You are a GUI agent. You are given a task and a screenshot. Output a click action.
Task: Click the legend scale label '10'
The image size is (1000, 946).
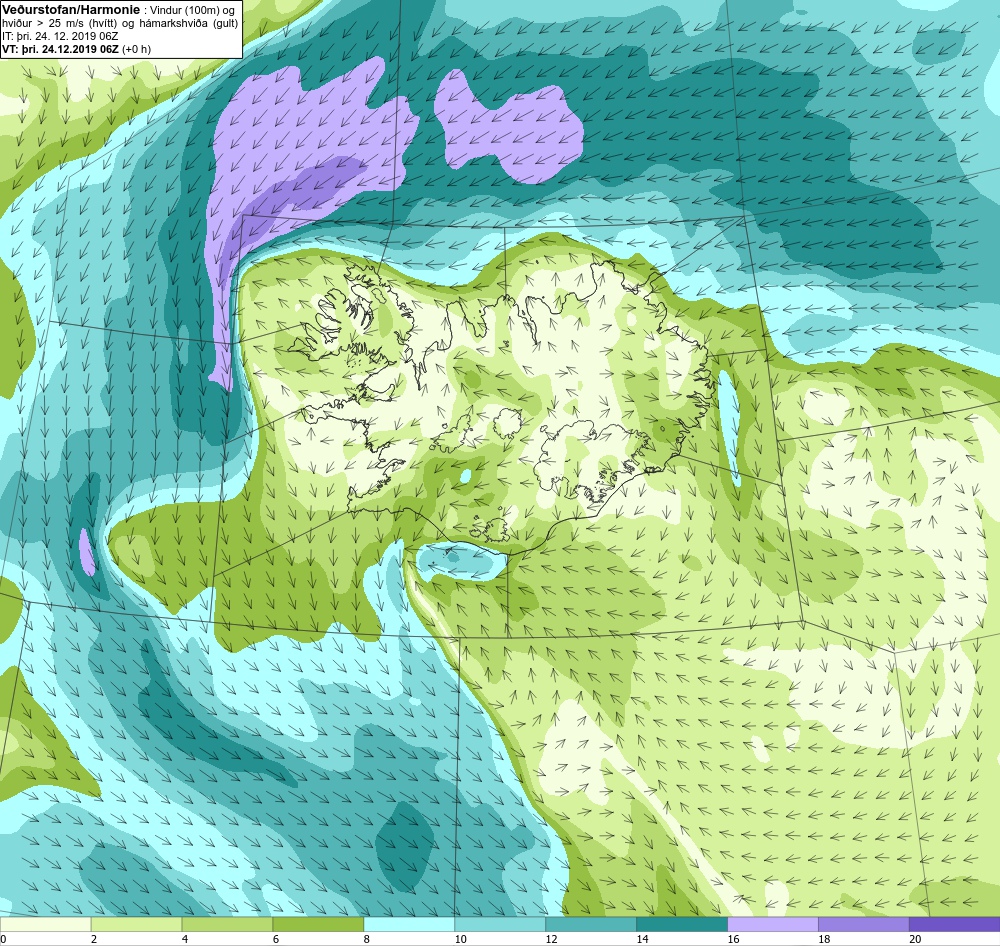(x=460, y=939)
